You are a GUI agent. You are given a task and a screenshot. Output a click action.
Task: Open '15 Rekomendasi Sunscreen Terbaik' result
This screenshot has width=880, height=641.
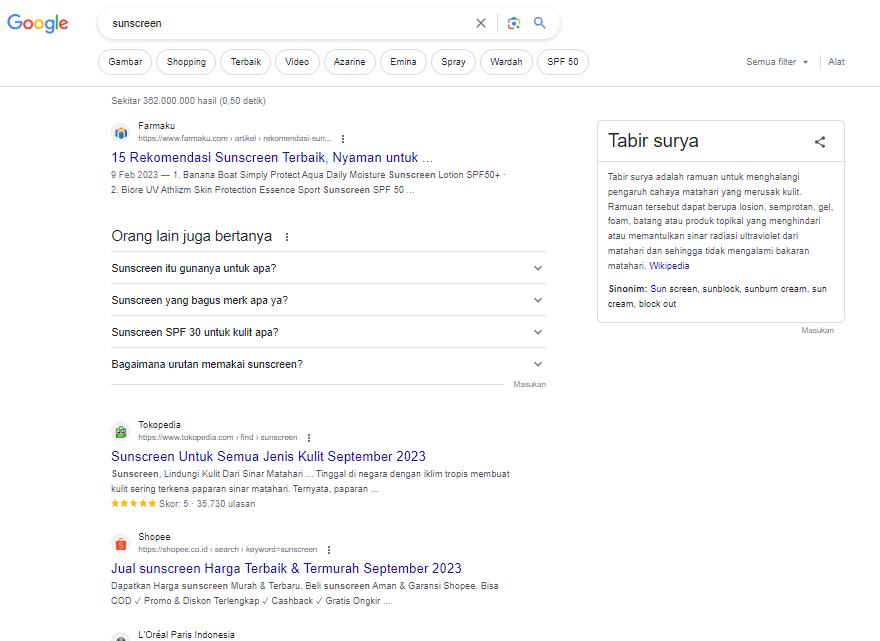[272, 158]
